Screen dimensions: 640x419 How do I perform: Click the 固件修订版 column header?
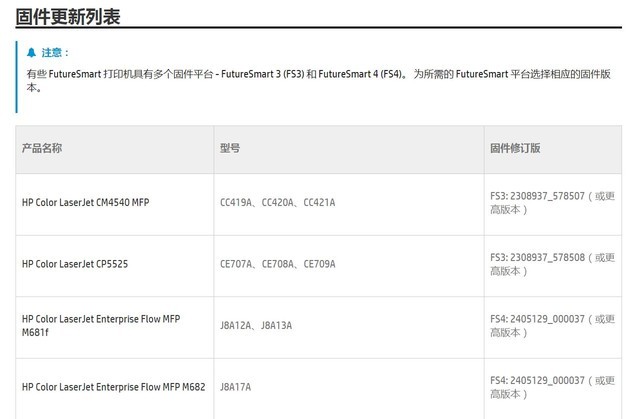coord(515,148)
